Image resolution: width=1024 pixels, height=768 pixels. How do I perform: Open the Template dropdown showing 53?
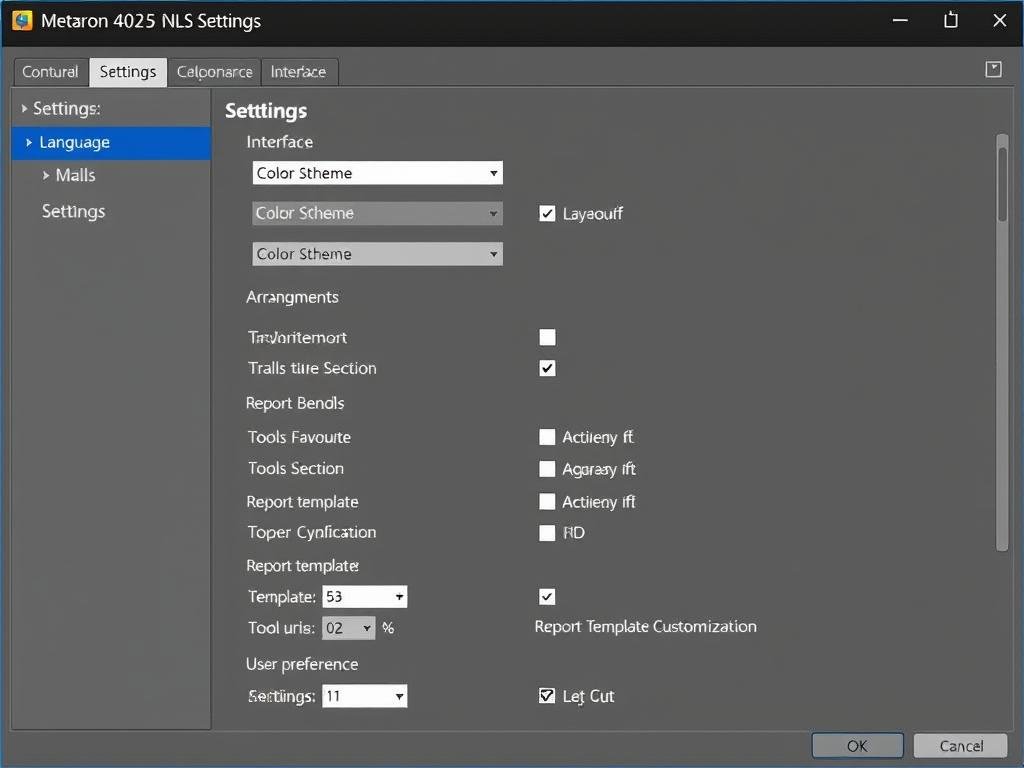(364, 597)
